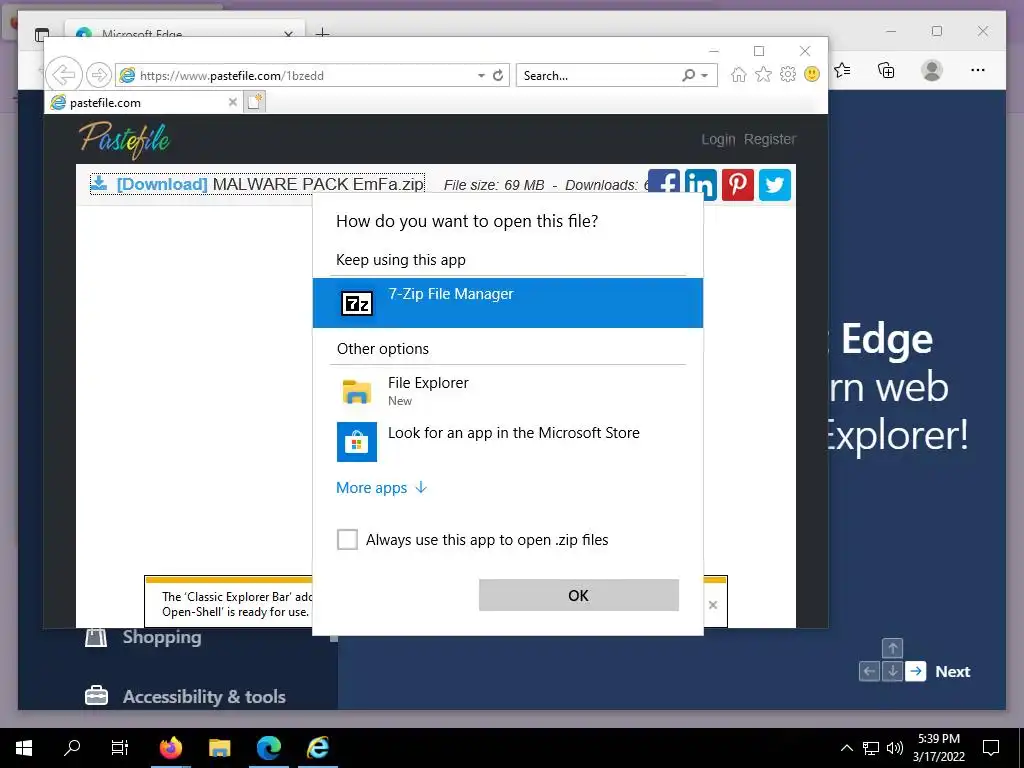This screenshot has width=1024, height=768.
Task: Open Edge tab actions menu icon
Action: coord(42,35)
